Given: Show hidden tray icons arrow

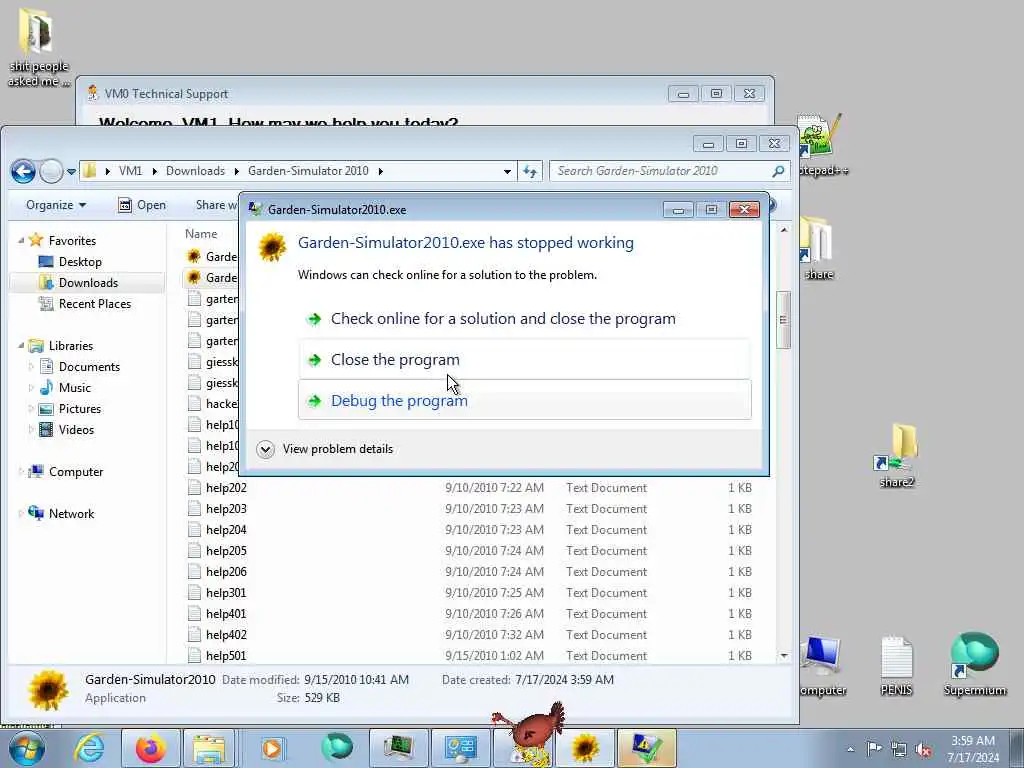Looking at the screenshot, I should (850, 749).
